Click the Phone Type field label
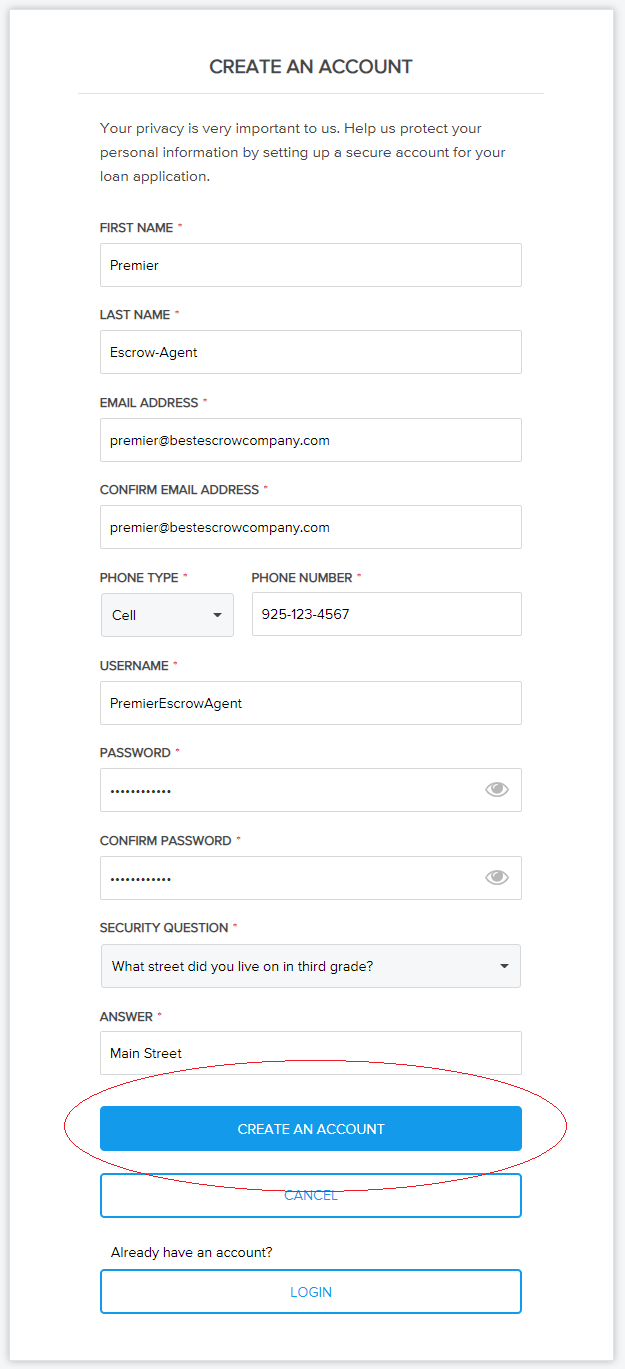Screen dimensions: 625x1369 pyautogui.click(x=139, y=578)
